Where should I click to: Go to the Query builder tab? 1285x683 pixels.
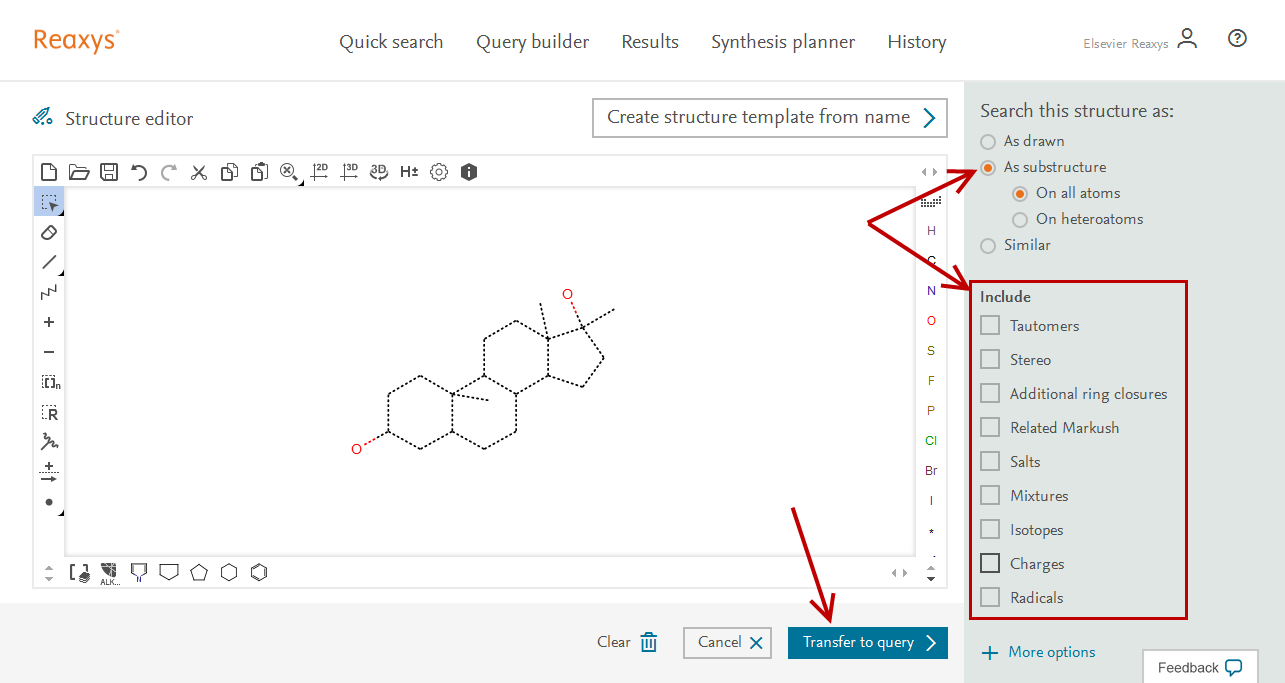click(532, 42)
